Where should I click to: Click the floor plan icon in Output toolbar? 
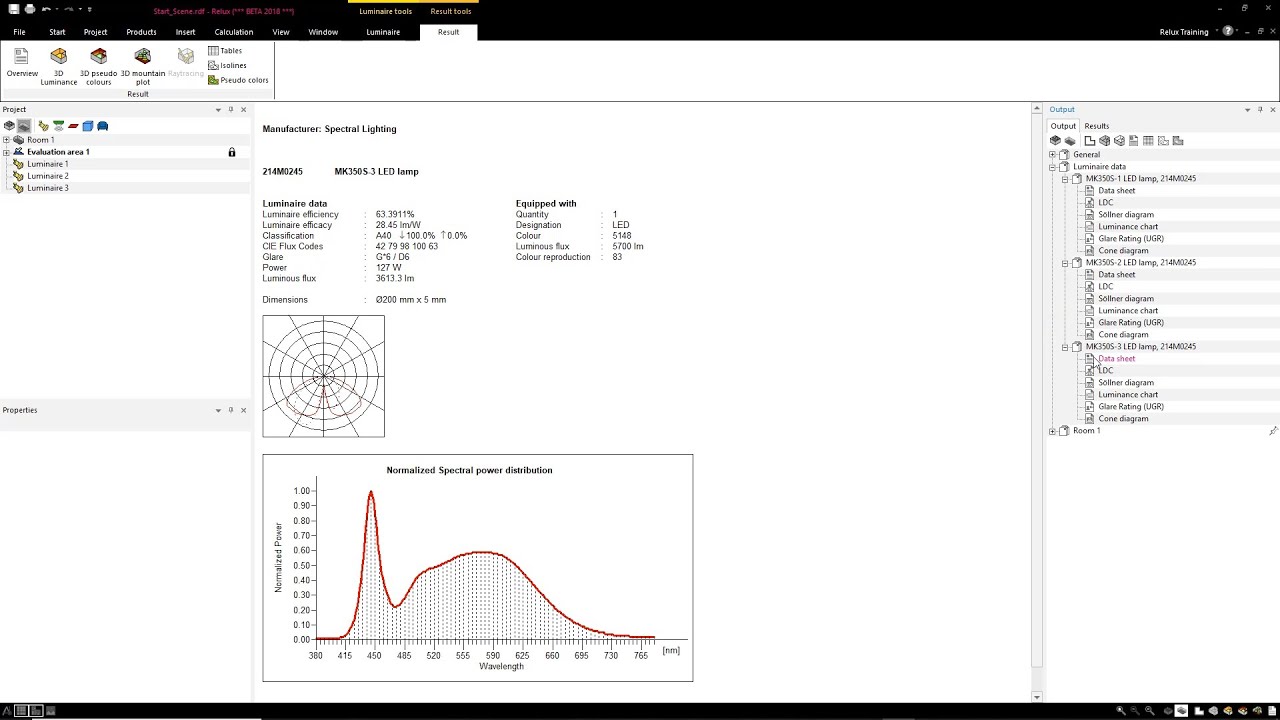click(x=1090, y=141)
